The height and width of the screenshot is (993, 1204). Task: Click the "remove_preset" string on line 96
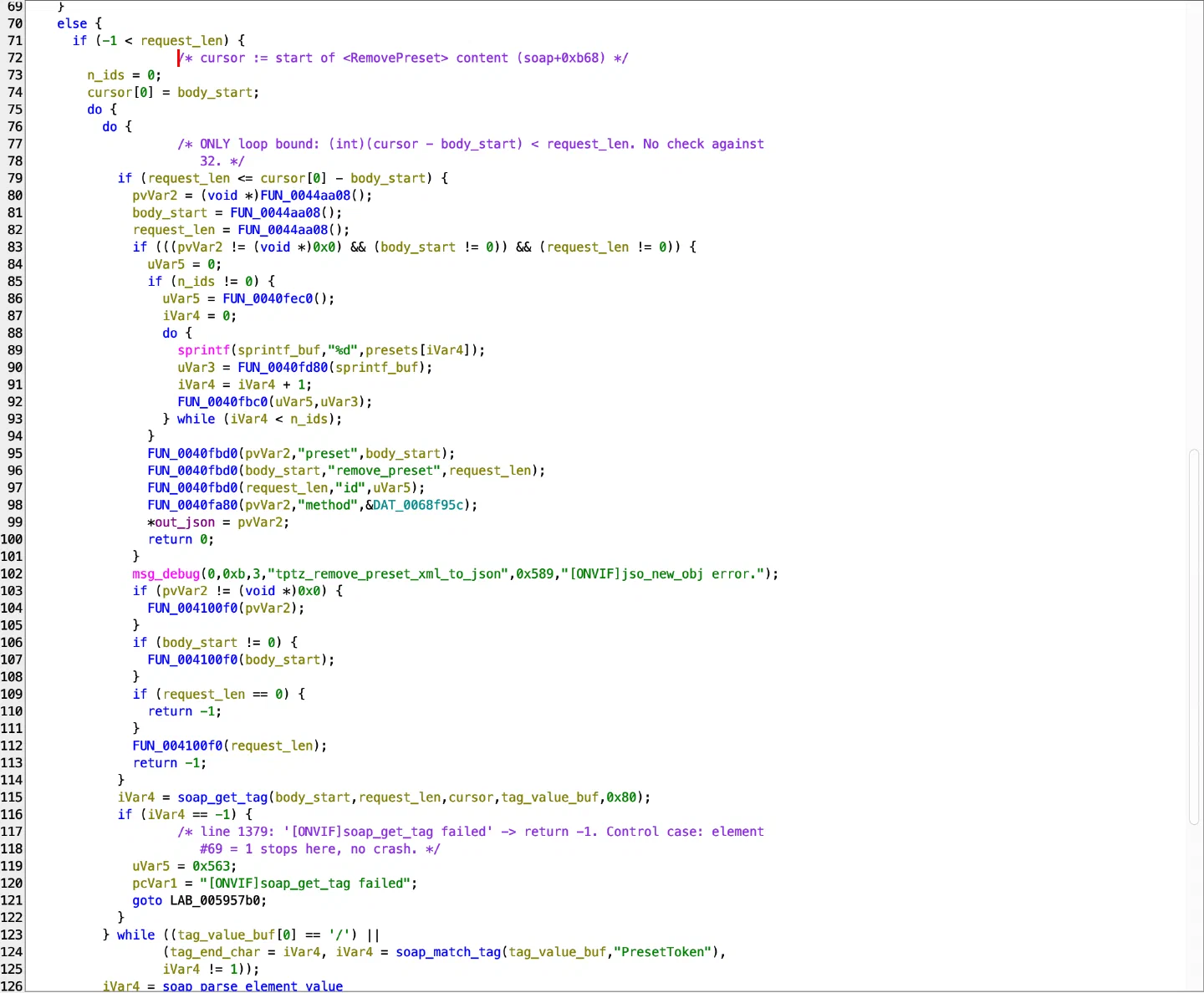click(385, 471)
